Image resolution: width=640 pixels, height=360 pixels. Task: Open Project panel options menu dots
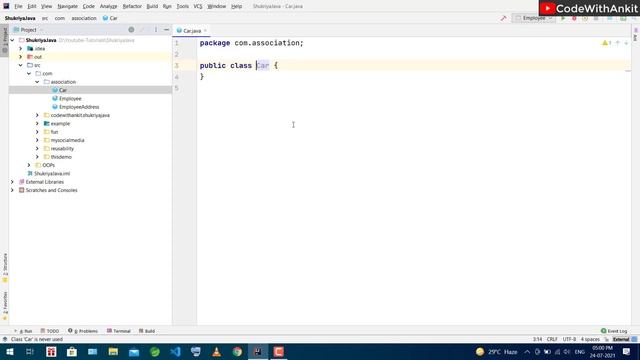(156, 30)
